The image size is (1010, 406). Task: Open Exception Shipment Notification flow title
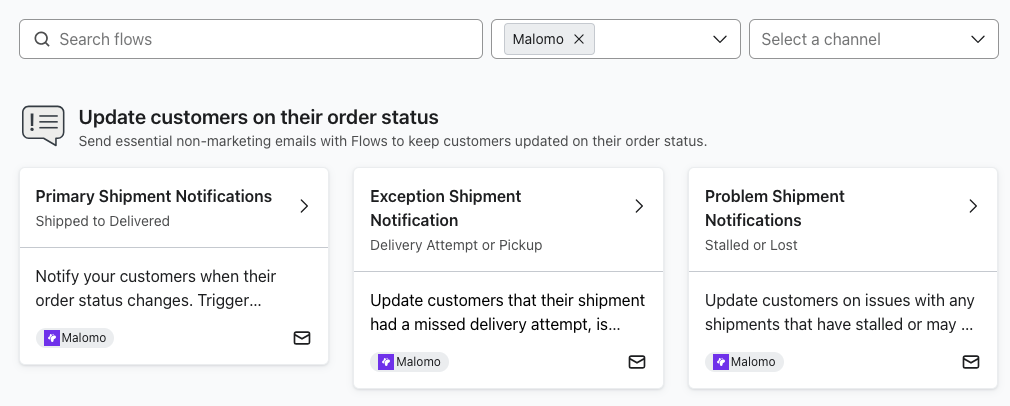point(445,208)
